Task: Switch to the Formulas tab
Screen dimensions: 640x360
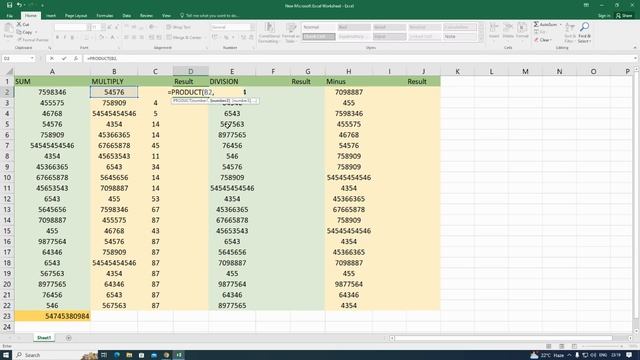Action: (105, 16)
